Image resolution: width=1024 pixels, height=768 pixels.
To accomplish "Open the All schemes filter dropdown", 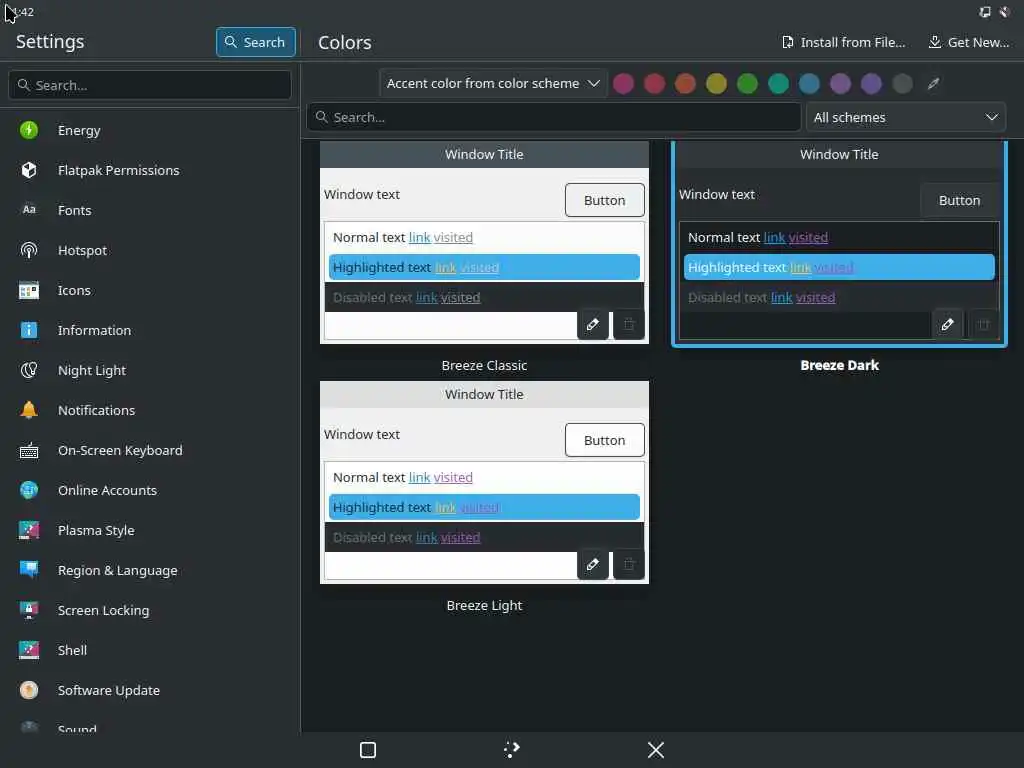I will [906, 118].
